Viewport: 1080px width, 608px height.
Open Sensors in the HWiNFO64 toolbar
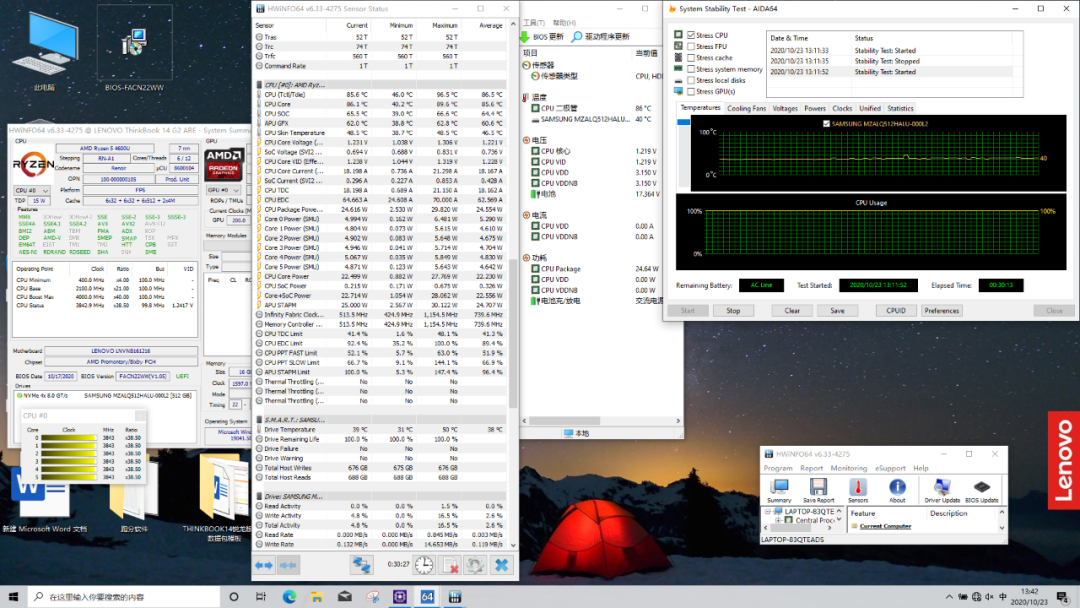coord(858,488)
